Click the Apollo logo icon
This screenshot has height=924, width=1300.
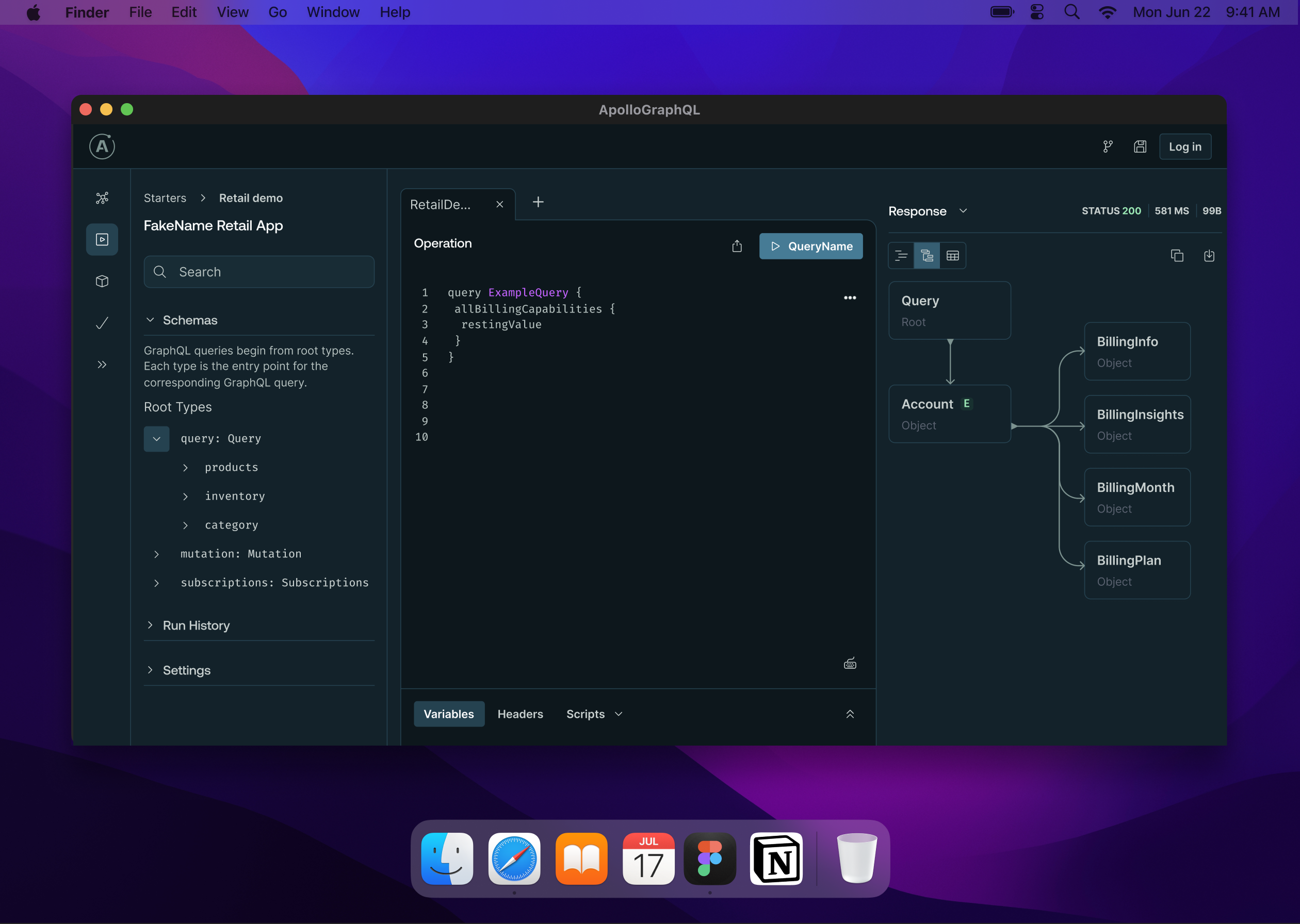tap(102, 146)
